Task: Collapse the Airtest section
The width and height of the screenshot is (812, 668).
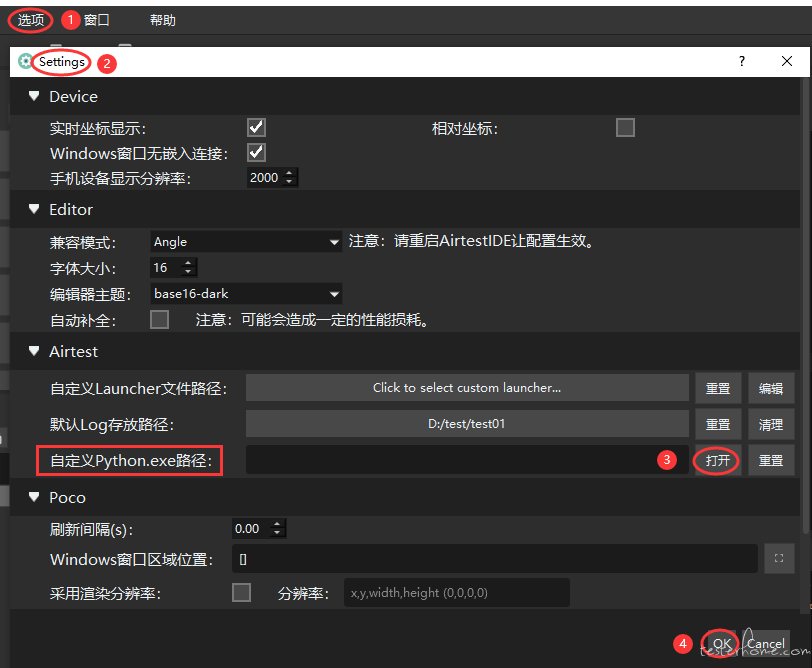Action: tap(34, 351)
